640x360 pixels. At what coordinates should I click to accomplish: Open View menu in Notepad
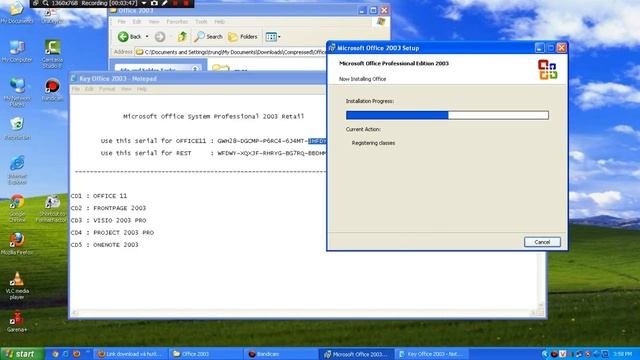(126, 89)
